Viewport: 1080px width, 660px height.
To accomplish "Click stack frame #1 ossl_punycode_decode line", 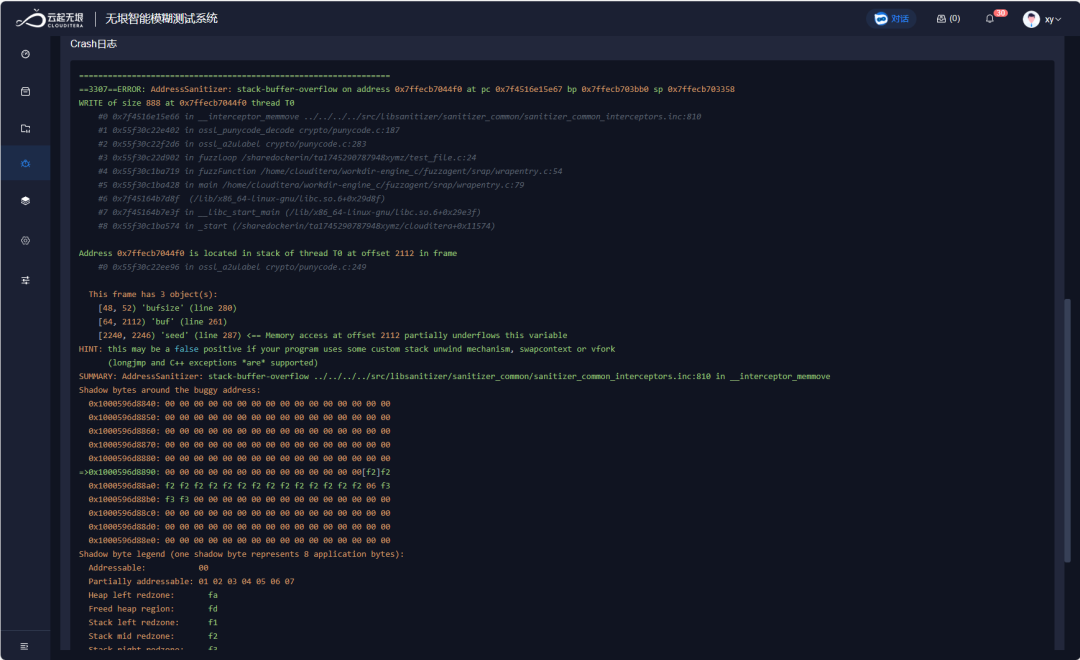I will [x=249, y=130].
